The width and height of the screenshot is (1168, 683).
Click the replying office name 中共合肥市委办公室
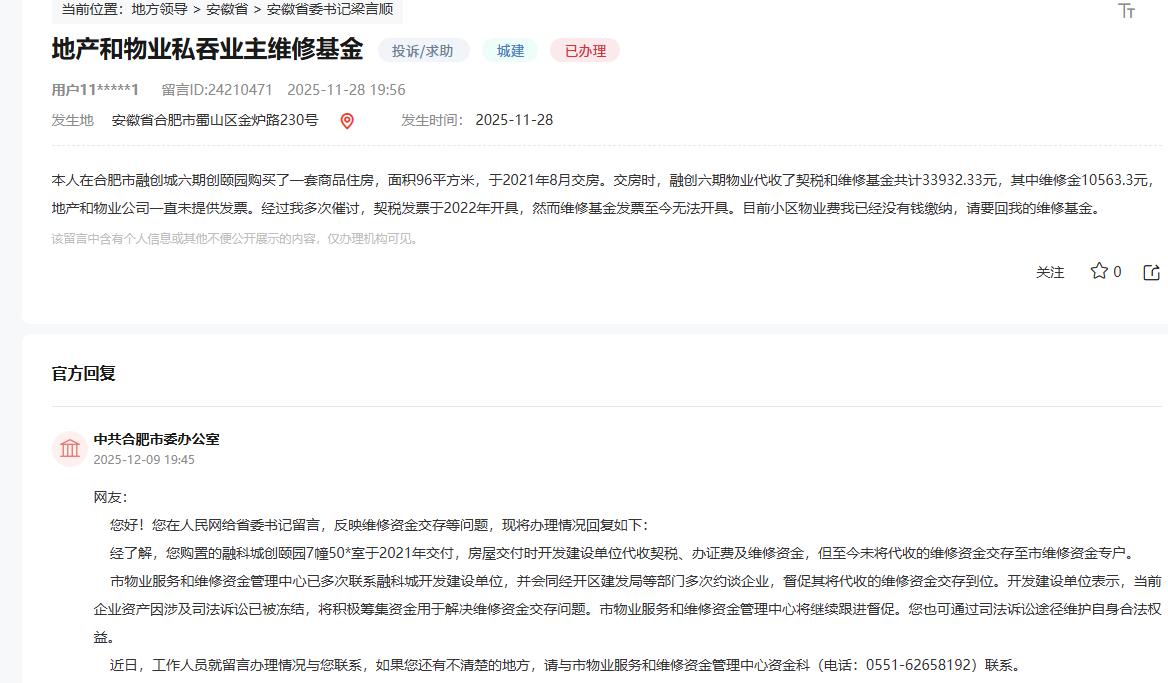(x=156, y=437)
